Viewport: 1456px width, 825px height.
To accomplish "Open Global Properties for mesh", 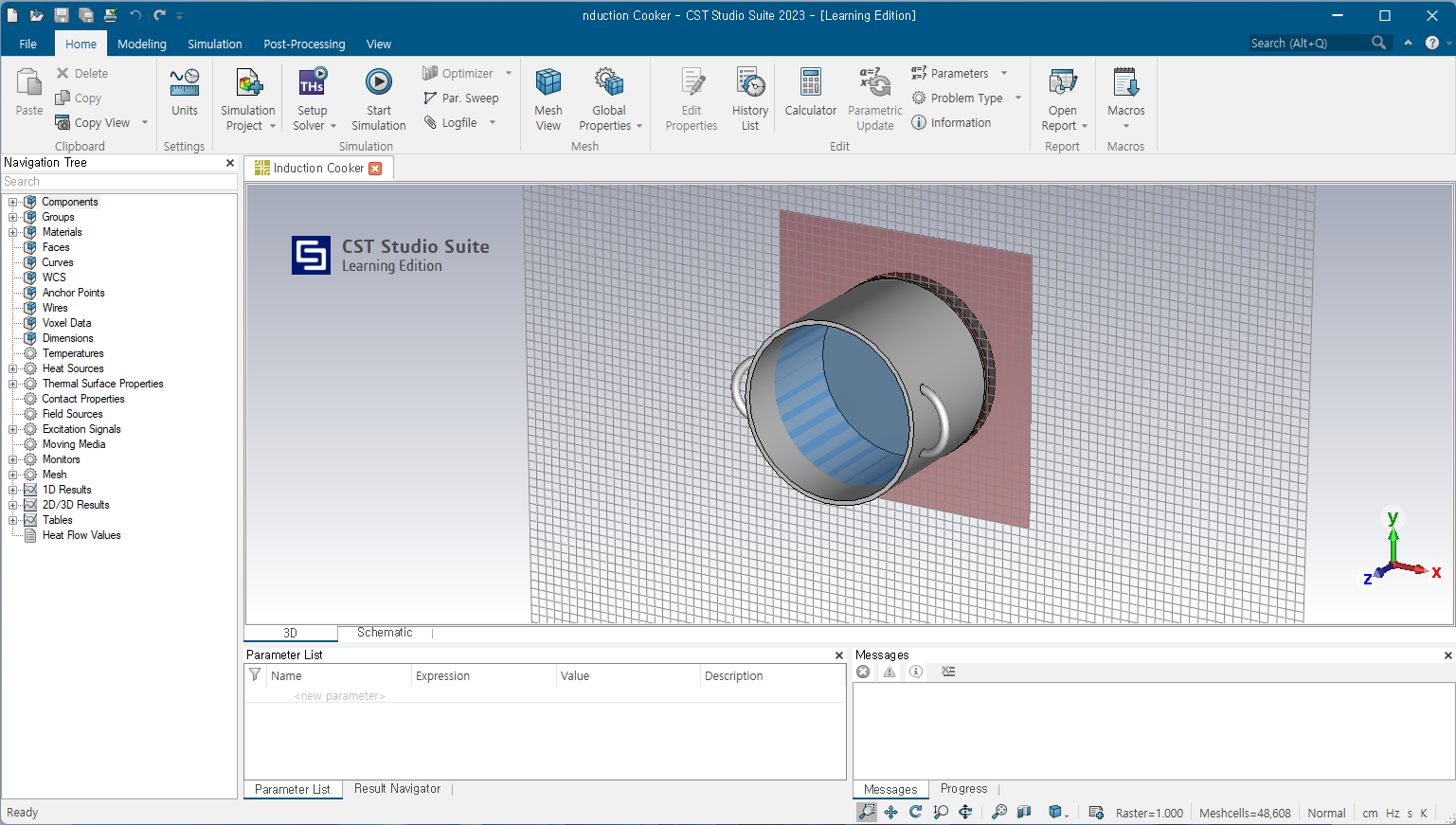I will click(609, 99).
